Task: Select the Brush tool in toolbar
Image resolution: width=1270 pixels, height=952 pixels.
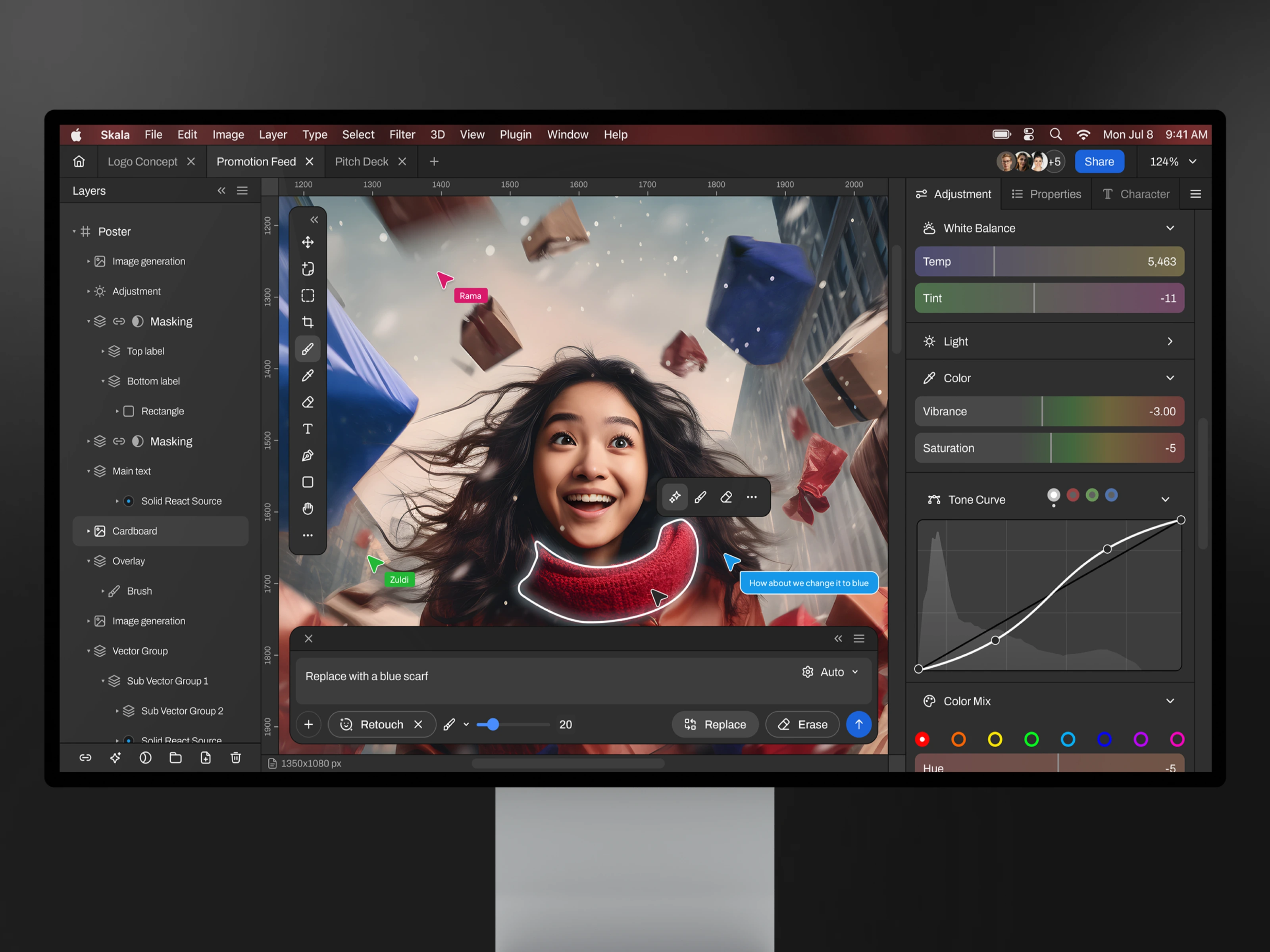Action: (x=308, y=349)
